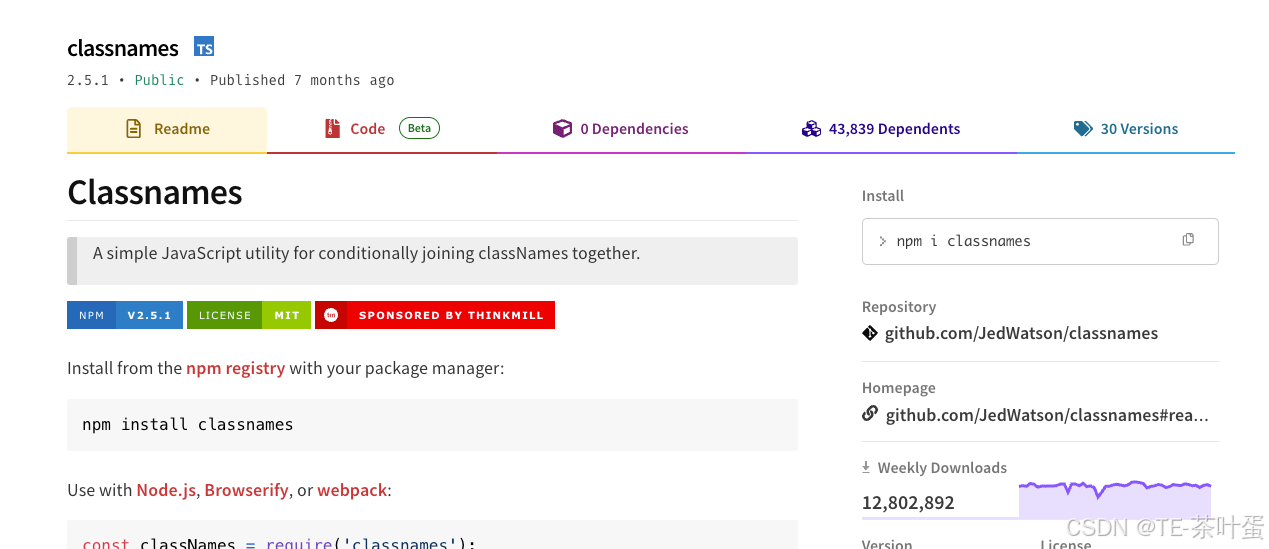Click the npm i classnames install box
The image size is (1269, 549).
click(1040, 241)
